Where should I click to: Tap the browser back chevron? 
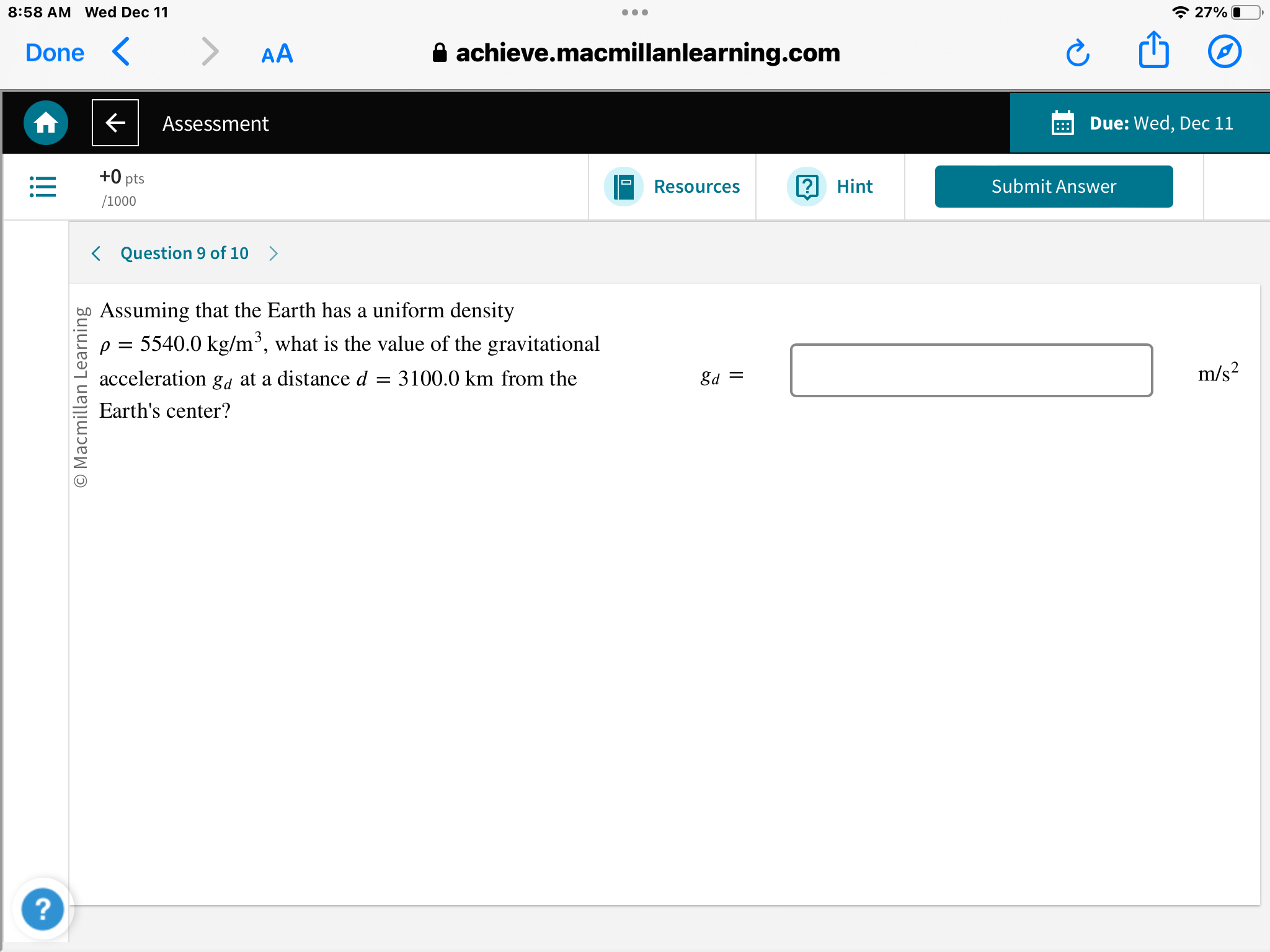coord(122,52)
